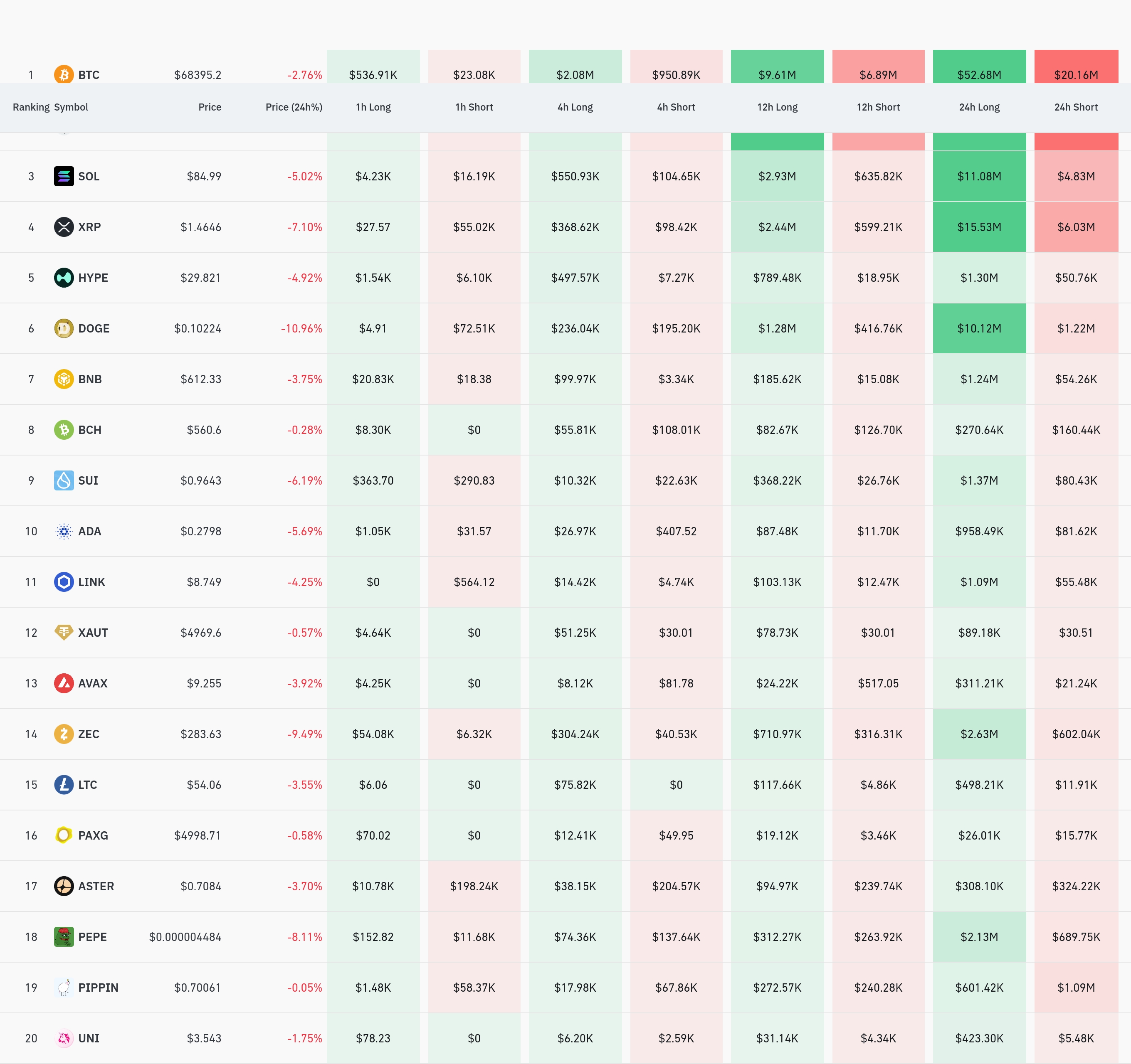
Task: Click the Solana SOL logo icon
Action: coord(64,176)
